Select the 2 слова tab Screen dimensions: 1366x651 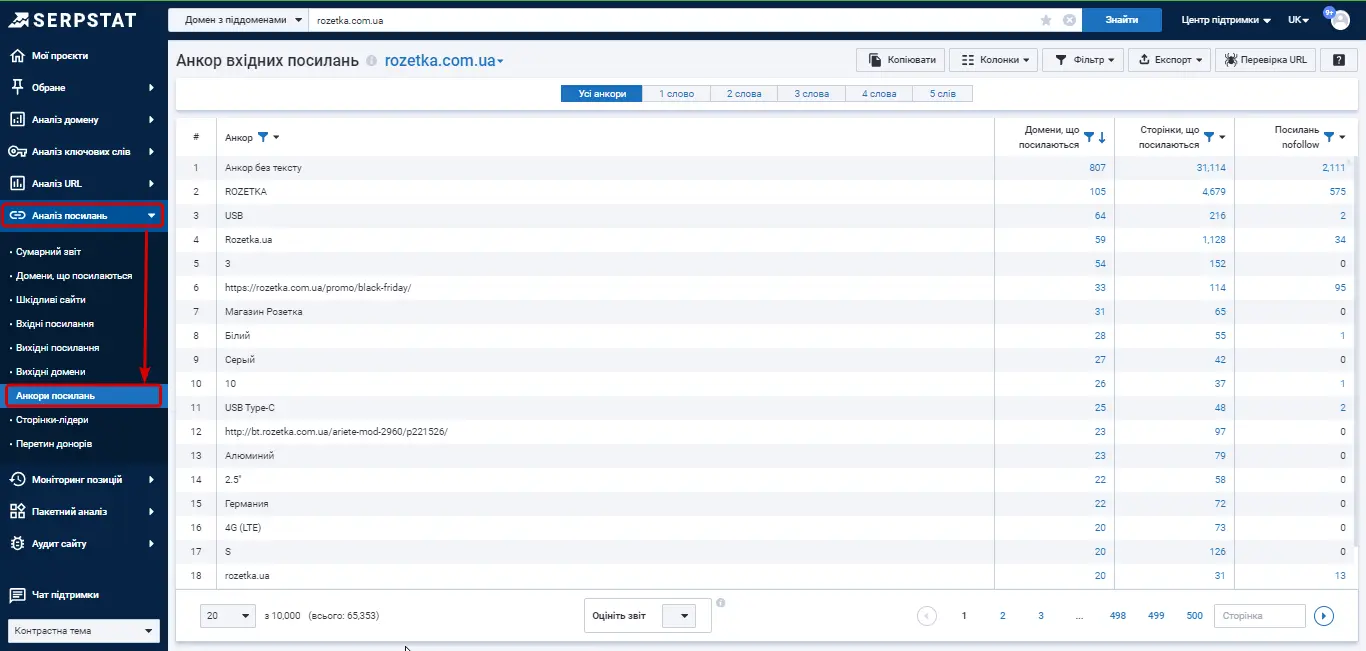coord(744,94)
